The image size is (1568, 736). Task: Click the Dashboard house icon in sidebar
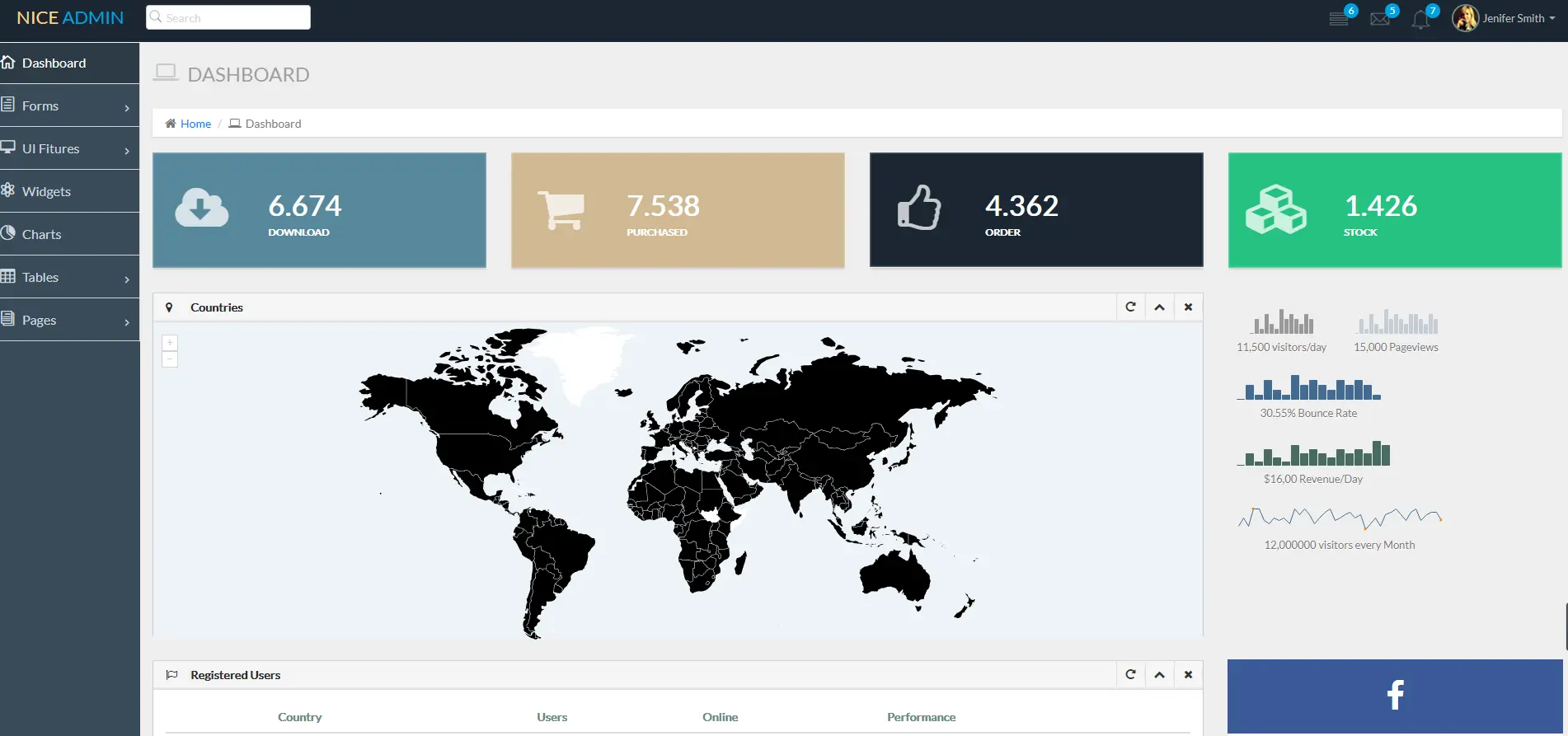pyautogui.click(x=8, y=62)
